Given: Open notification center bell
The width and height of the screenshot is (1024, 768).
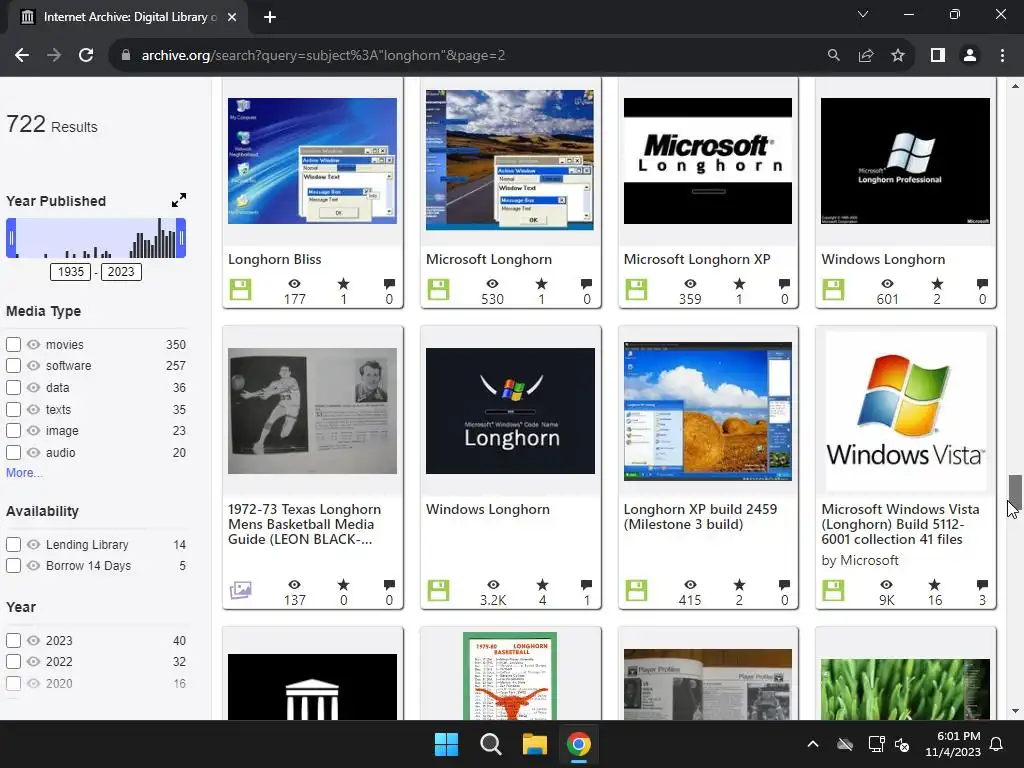Looking at the screenshot, I should (x=997, y=744).
